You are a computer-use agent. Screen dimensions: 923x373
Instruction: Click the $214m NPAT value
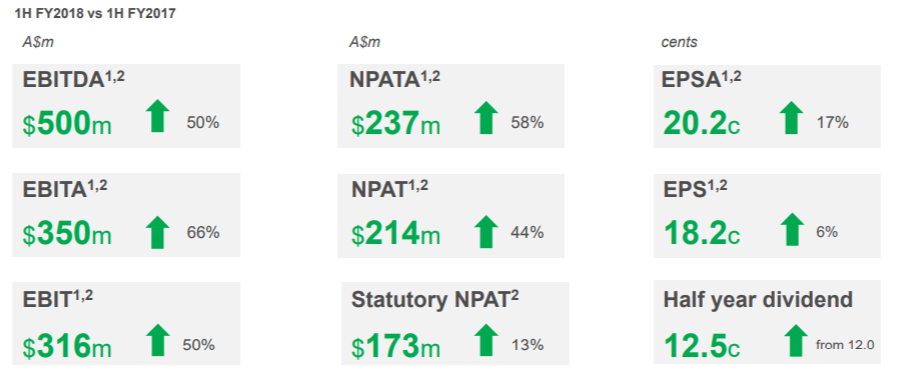(396, 233)
